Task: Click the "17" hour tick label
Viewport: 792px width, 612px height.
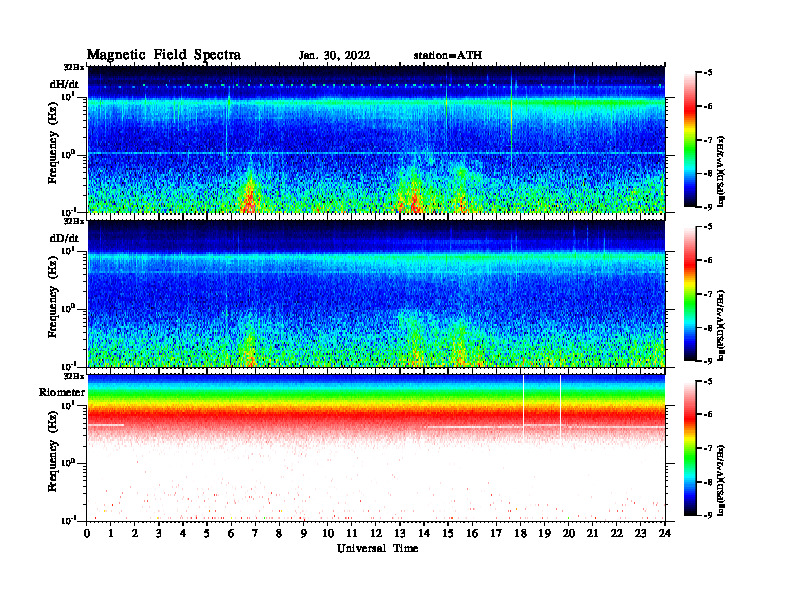Action: tap(497, 534)
